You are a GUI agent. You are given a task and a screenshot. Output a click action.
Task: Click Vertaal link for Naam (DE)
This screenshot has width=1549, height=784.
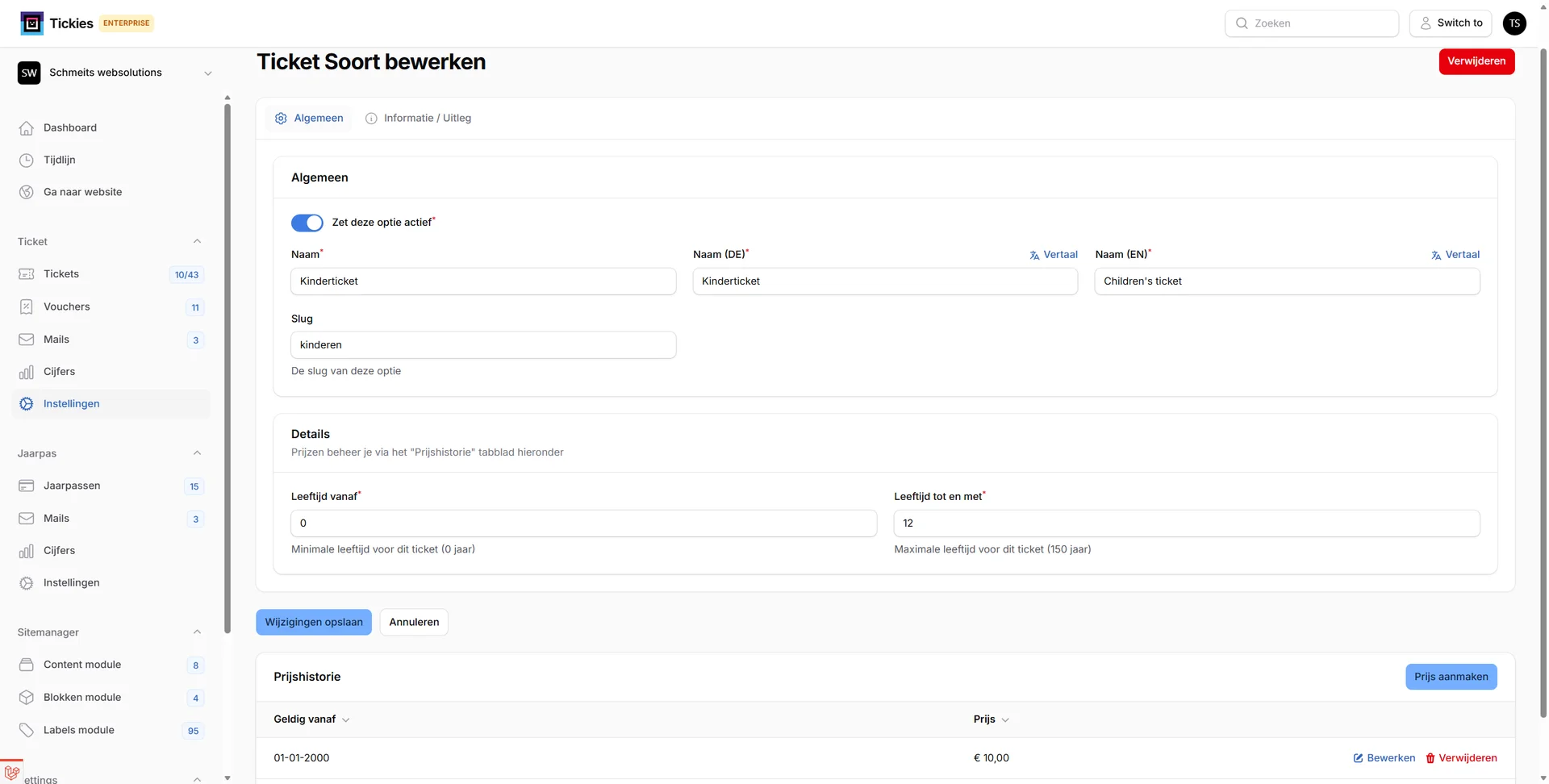[1054, 255]
